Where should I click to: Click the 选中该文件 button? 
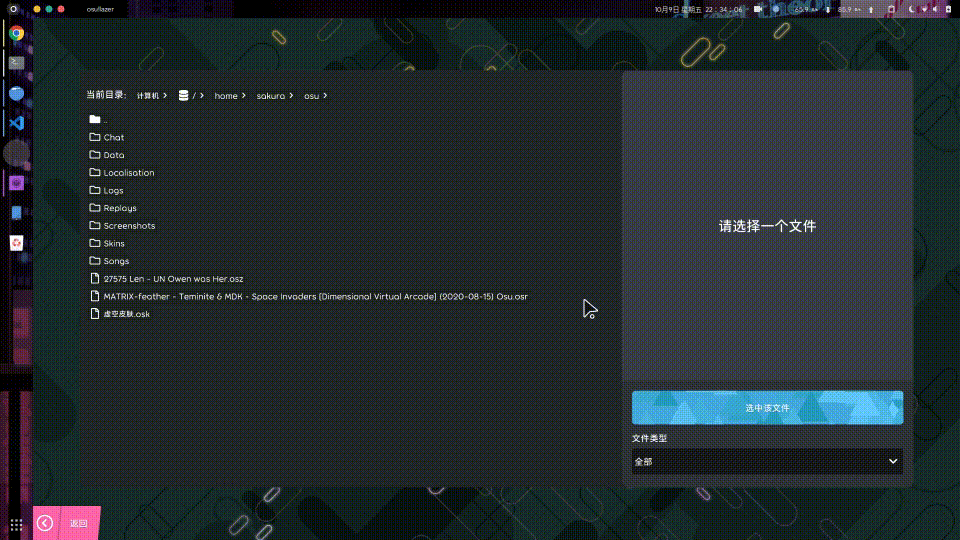[x=767, y=408]
